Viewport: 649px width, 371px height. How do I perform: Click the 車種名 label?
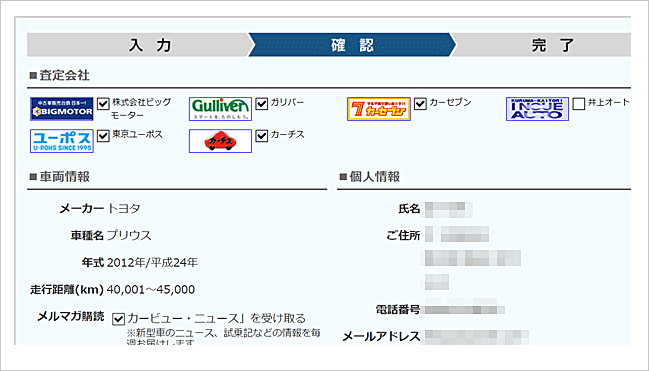tap(87, 235)
